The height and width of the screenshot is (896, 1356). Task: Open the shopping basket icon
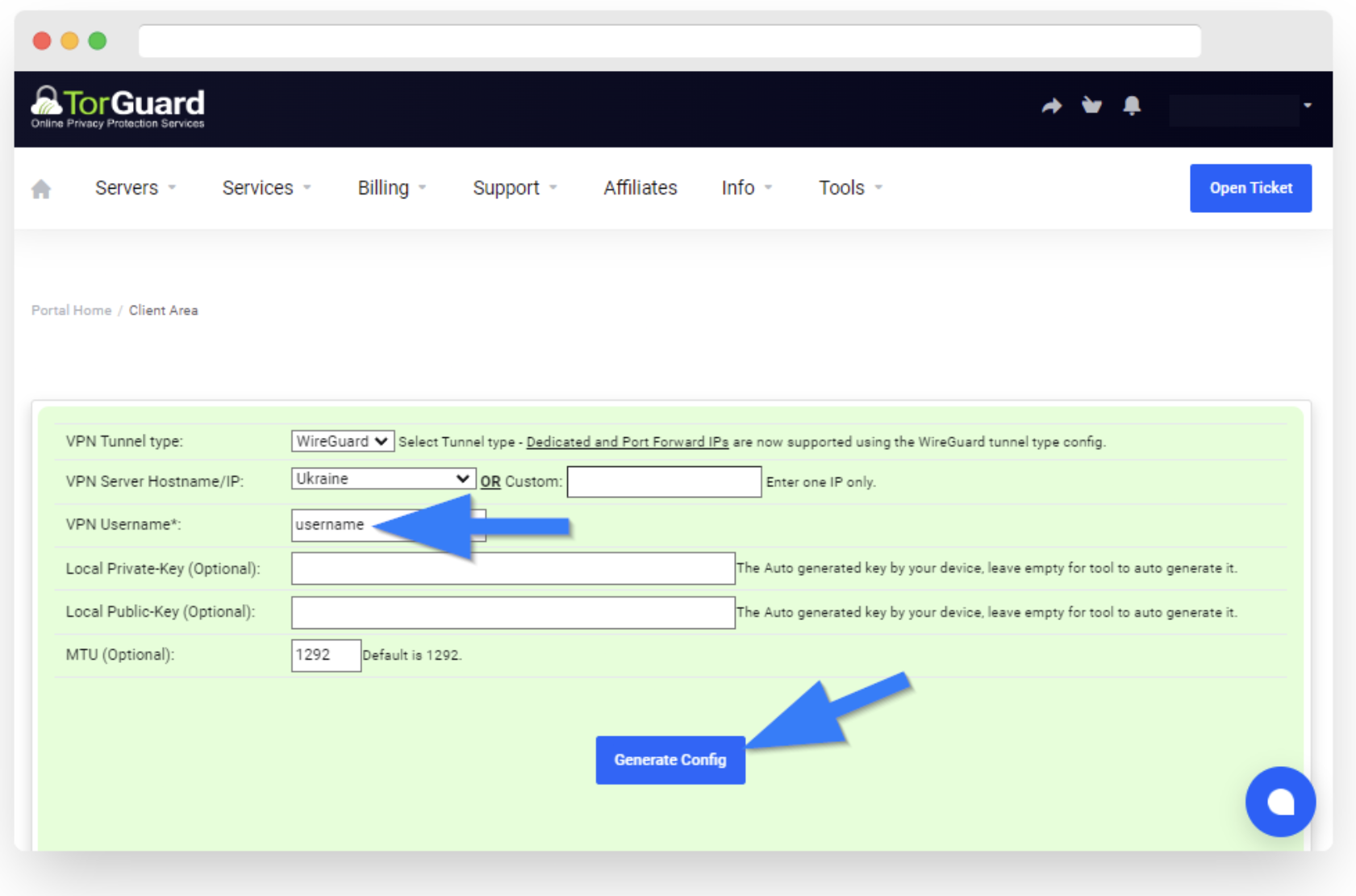click(x=1091, y=106)
